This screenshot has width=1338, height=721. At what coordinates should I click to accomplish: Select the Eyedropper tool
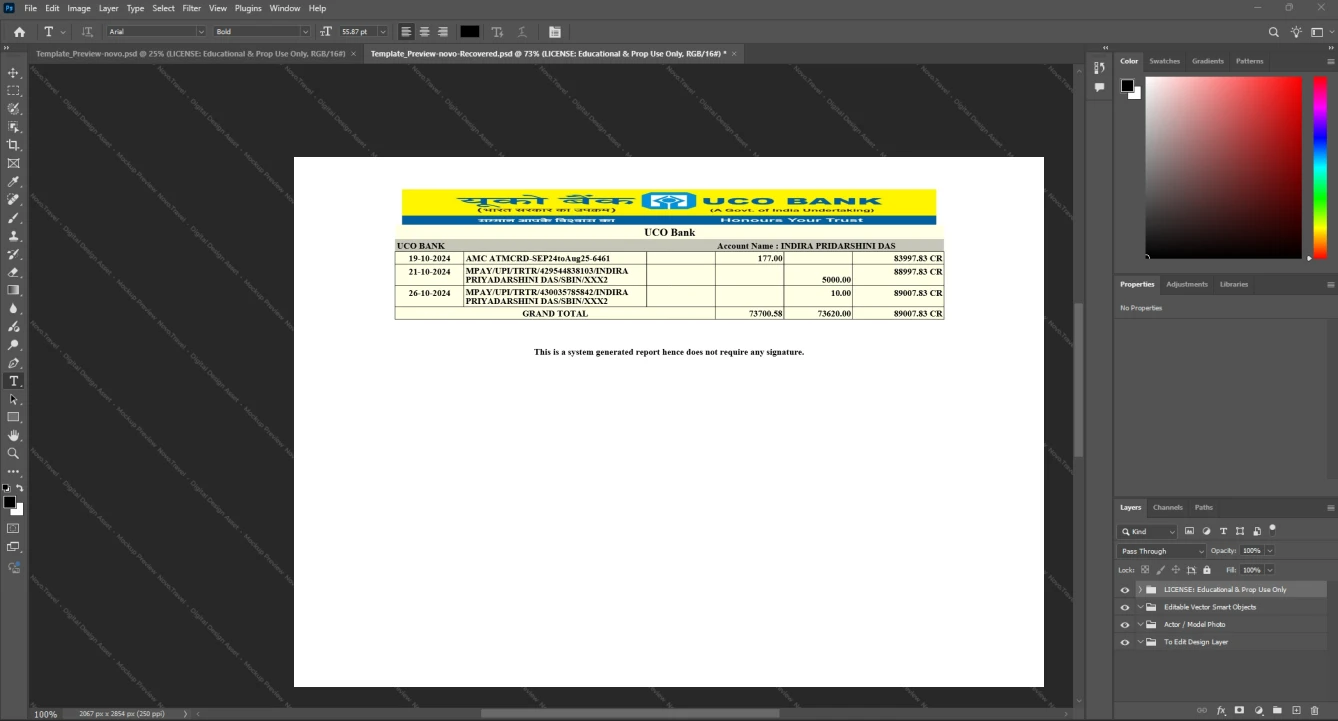point(13,182)
